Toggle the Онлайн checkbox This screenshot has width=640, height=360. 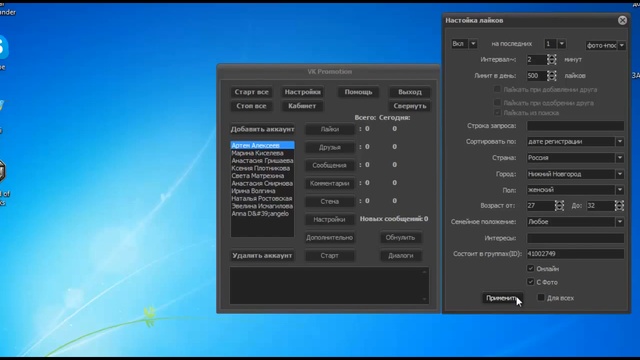click(x=531, y=268)
